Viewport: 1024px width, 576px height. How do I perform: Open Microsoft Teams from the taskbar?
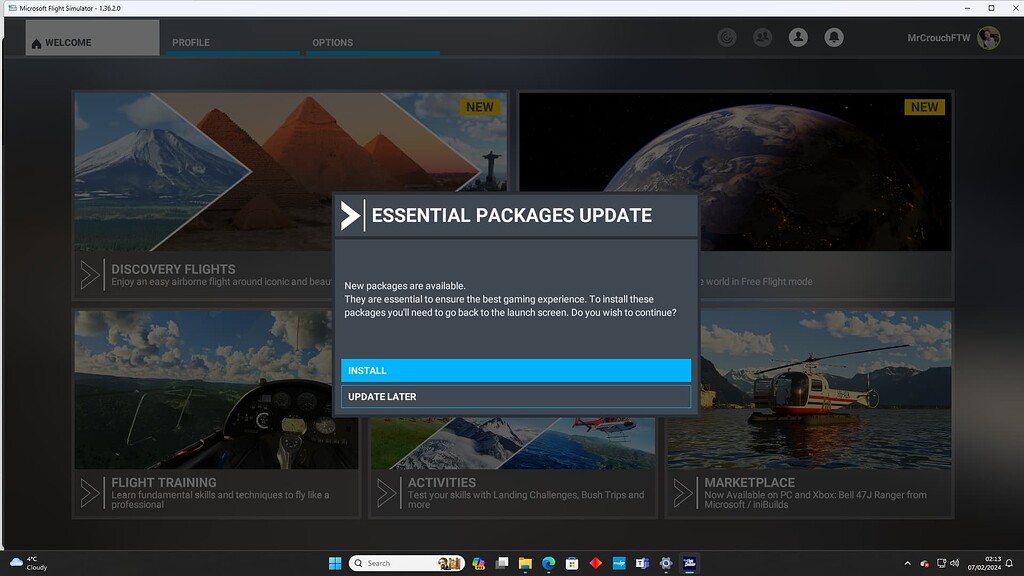pos(641,563)
